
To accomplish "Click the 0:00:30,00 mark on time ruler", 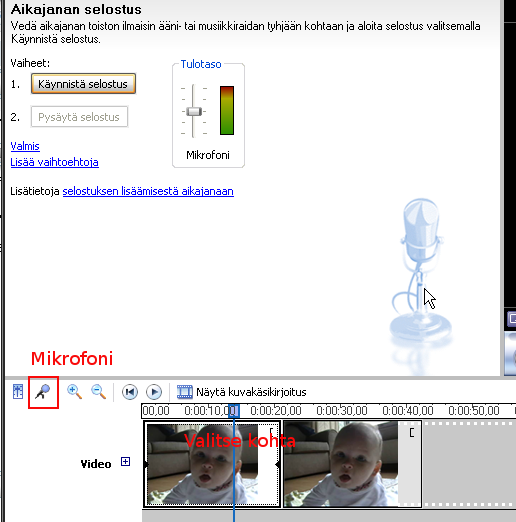I will (342, 411).
